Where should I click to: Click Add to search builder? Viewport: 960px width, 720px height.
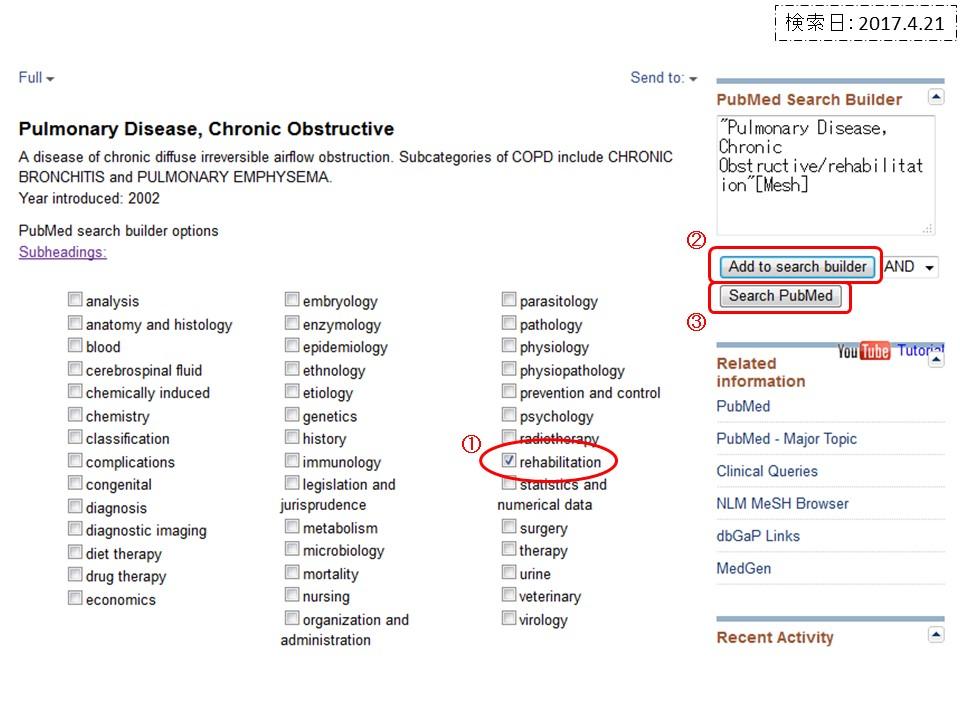797,267
